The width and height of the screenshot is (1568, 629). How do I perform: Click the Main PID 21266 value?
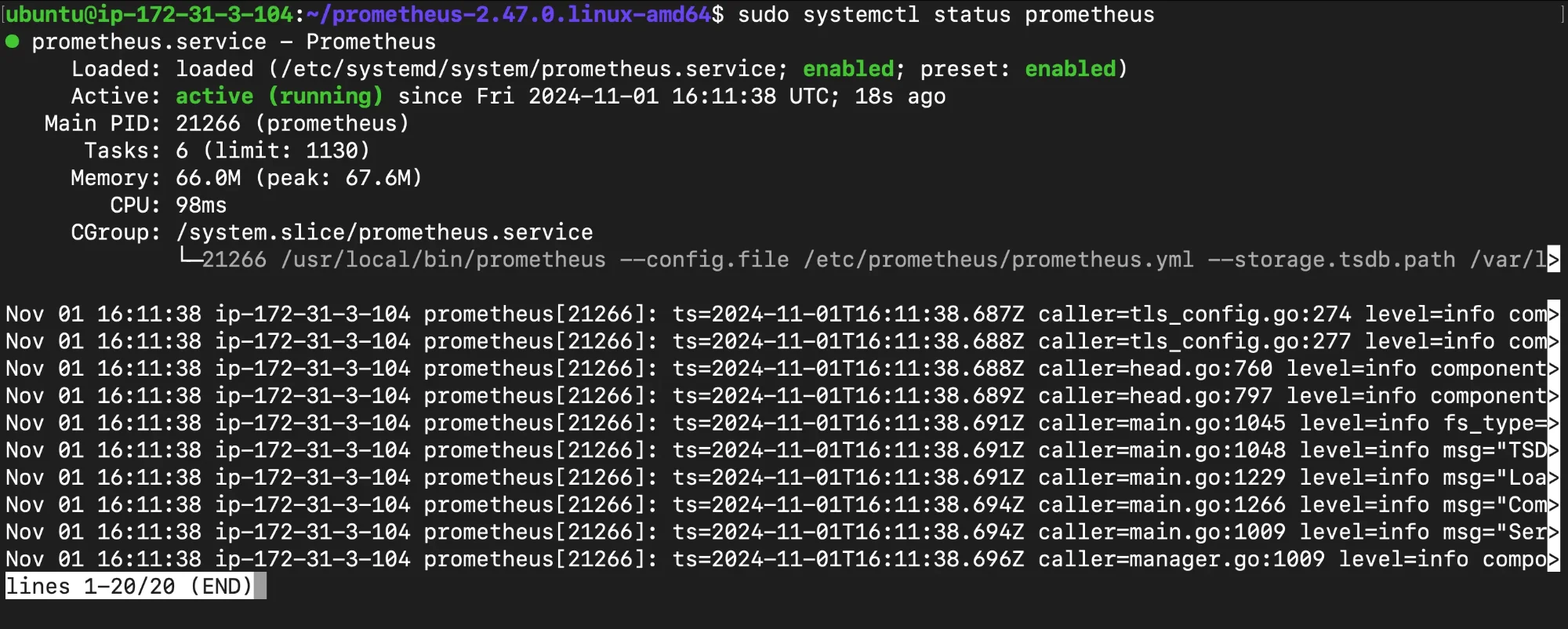[208, 124]
